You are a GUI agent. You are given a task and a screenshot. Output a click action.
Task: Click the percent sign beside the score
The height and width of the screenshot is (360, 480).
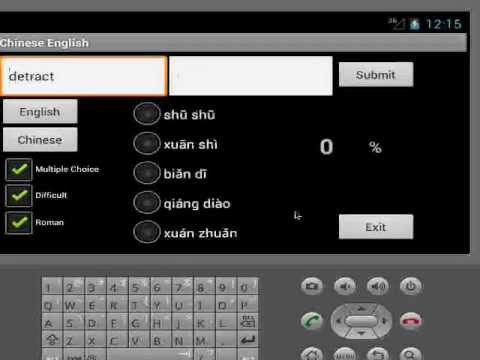click(375, 147)
